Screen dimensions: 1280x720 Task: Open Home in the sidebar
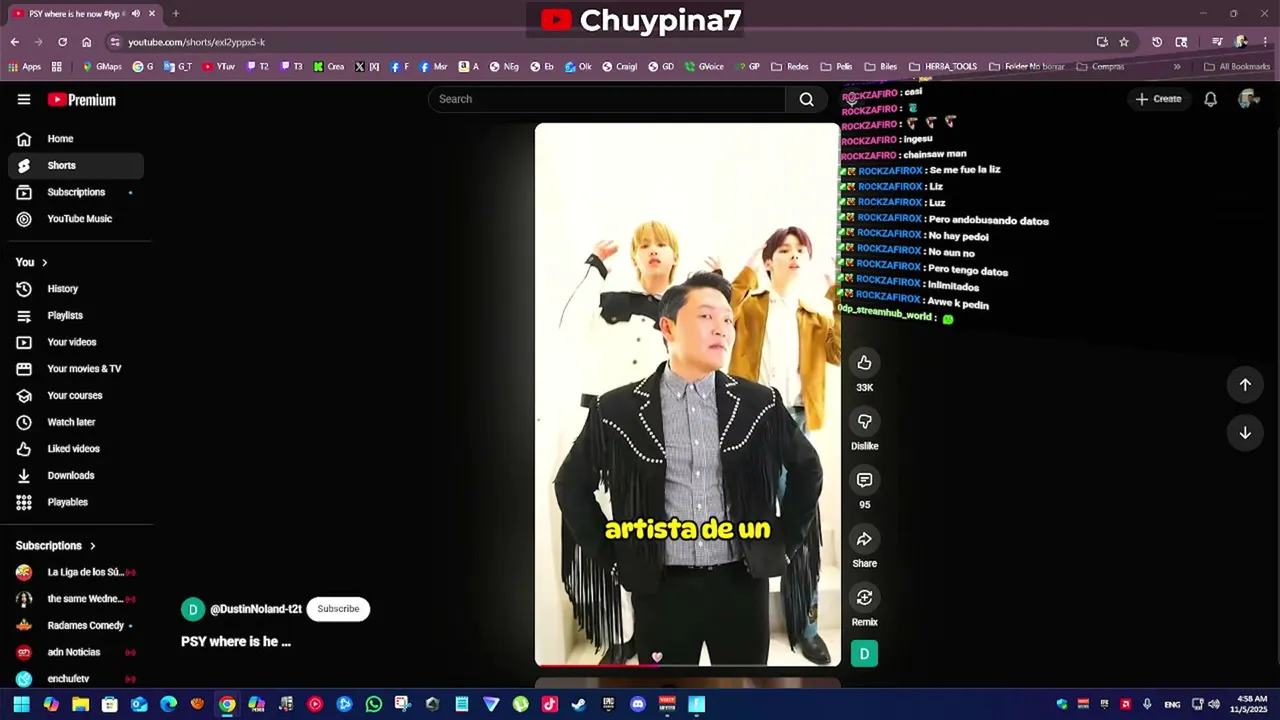76,139
